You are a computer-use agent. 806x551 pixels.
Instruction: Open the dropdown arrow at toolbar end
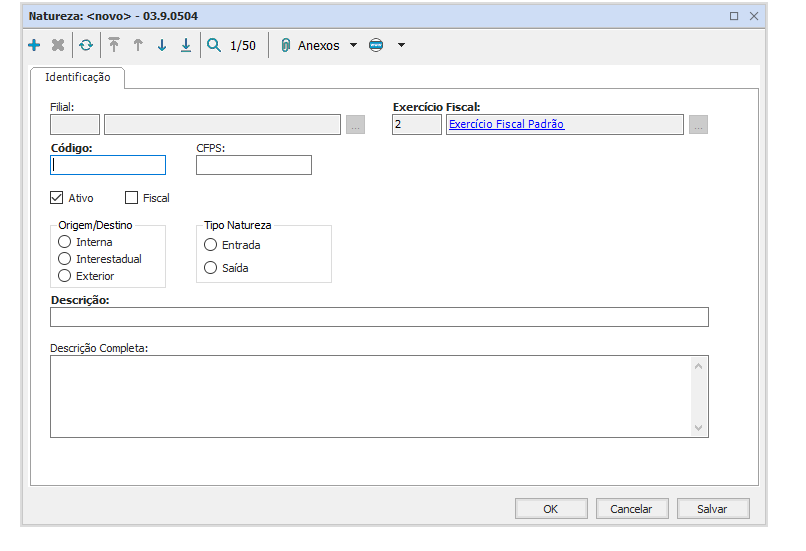(401, 46)
